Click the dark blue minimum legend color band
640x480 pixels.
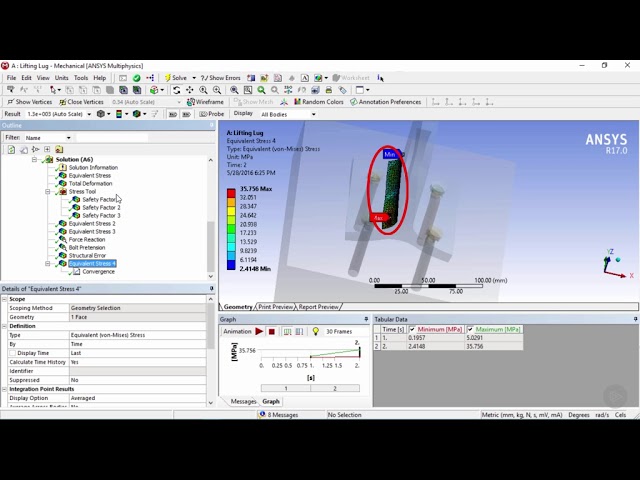point(231,265)
